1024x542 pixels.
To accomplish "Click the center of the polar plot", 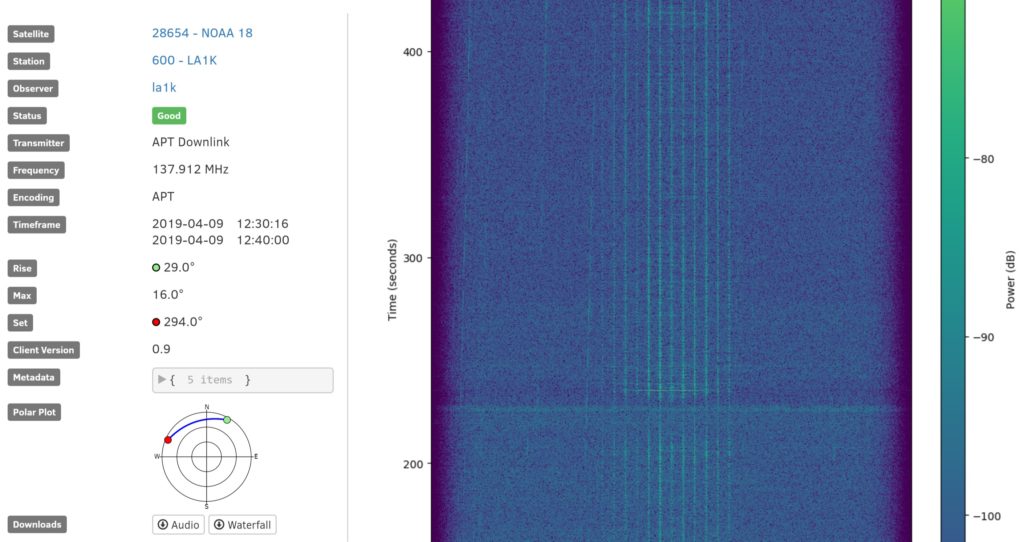I will coord(206,457).
